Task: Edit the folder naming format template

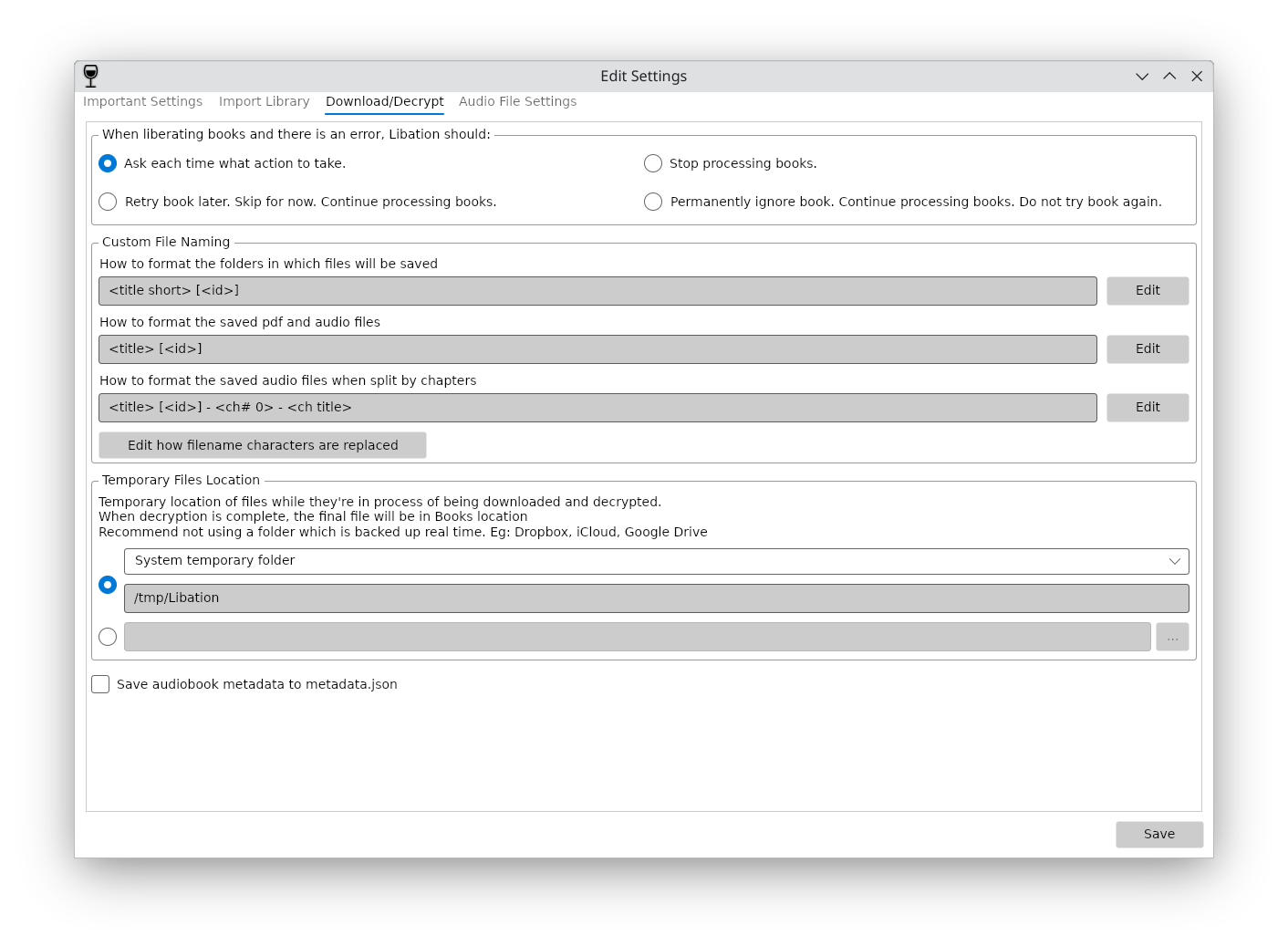Action: (x=1147, y=290)
